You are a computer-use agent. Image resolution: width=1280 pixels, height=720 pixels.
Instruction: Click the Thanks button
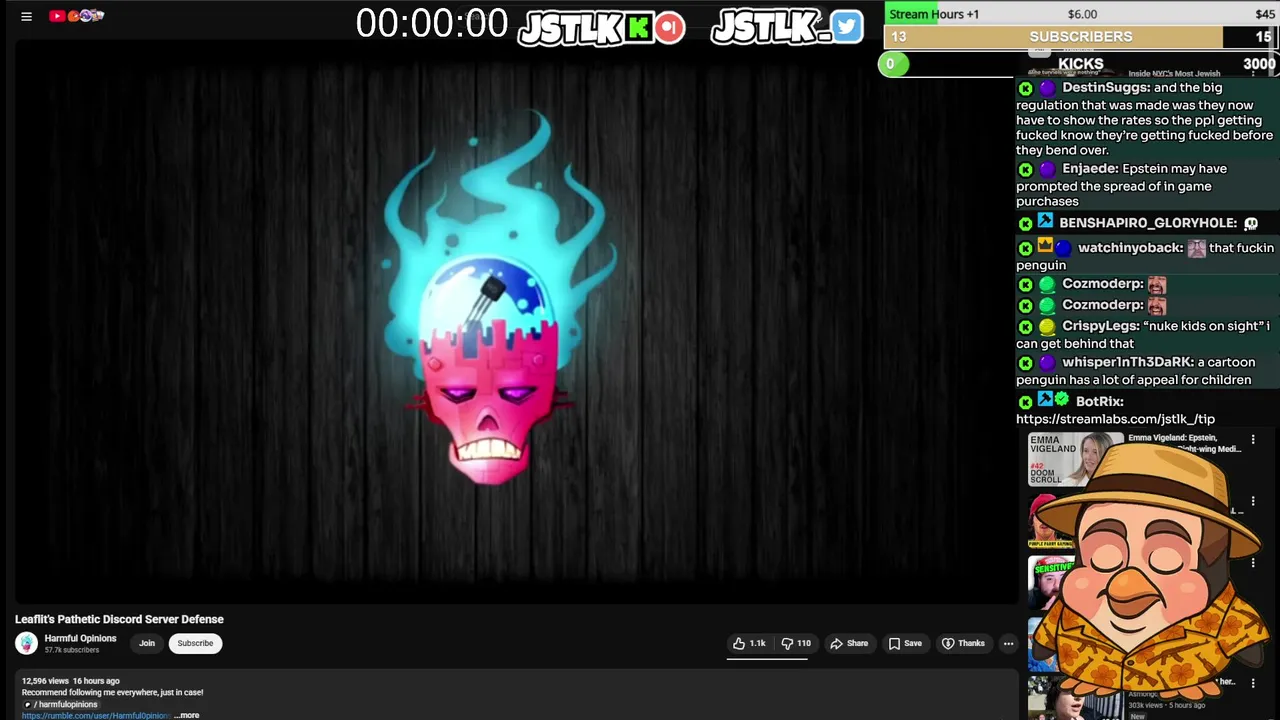click(x=963, y=643)
